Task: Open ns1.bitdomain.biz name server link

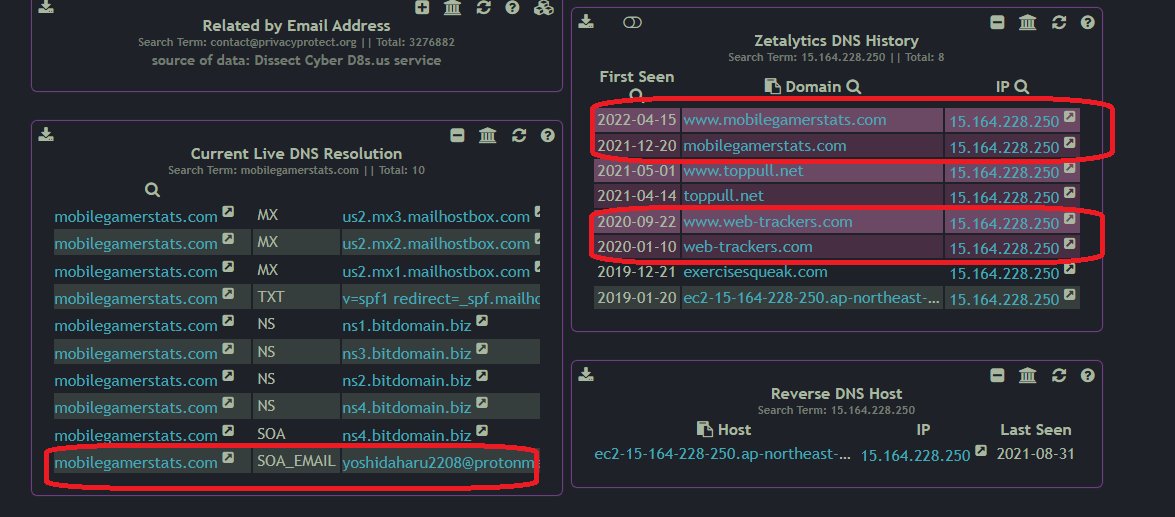Action: click(x=407, y=325)
